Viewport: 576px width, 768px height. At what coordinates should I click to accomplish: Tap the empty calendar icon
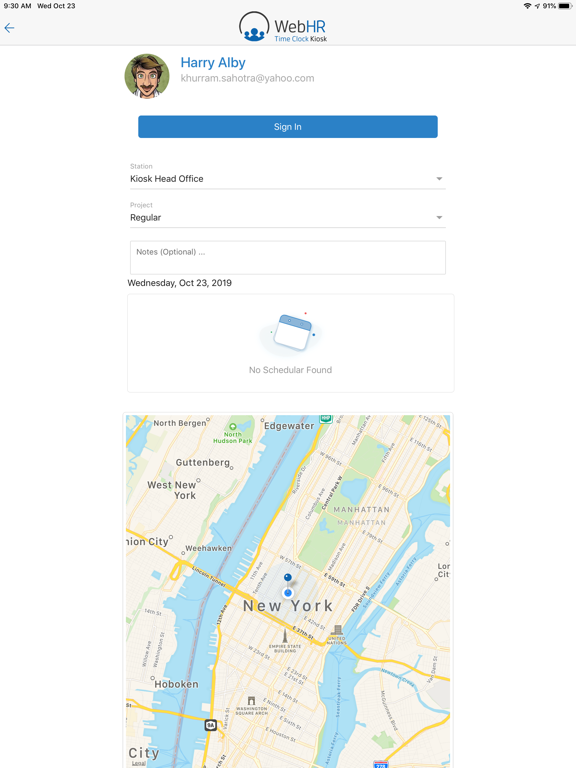(x=292, y=333)
